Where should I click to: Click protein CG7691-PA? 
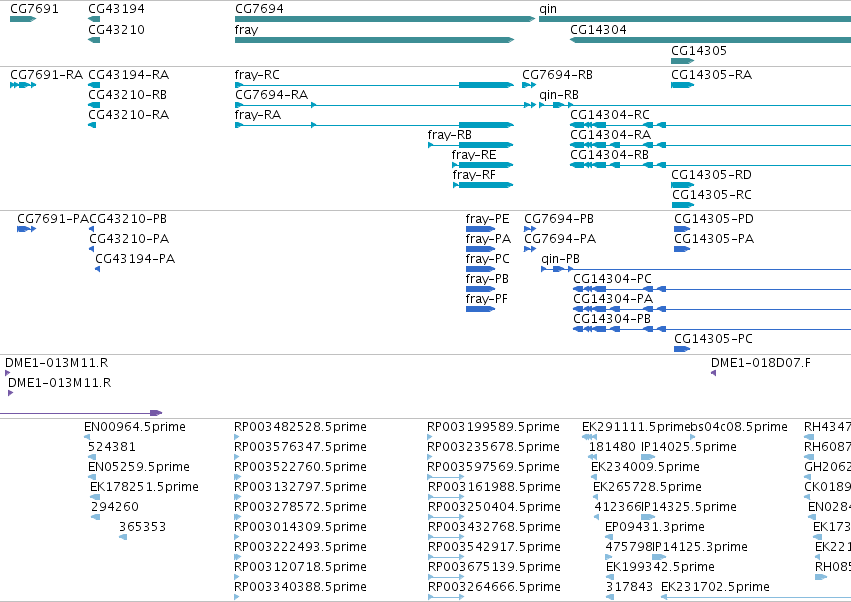(x=53, y=219)
